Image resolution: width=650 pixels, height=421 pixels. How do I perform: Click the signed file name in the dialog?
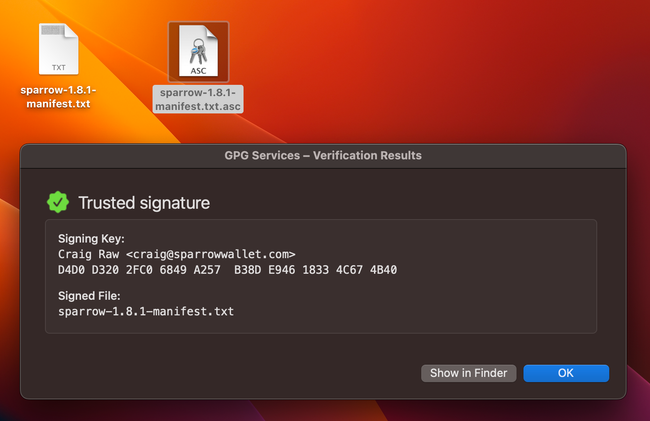click(x=146, y=312)
